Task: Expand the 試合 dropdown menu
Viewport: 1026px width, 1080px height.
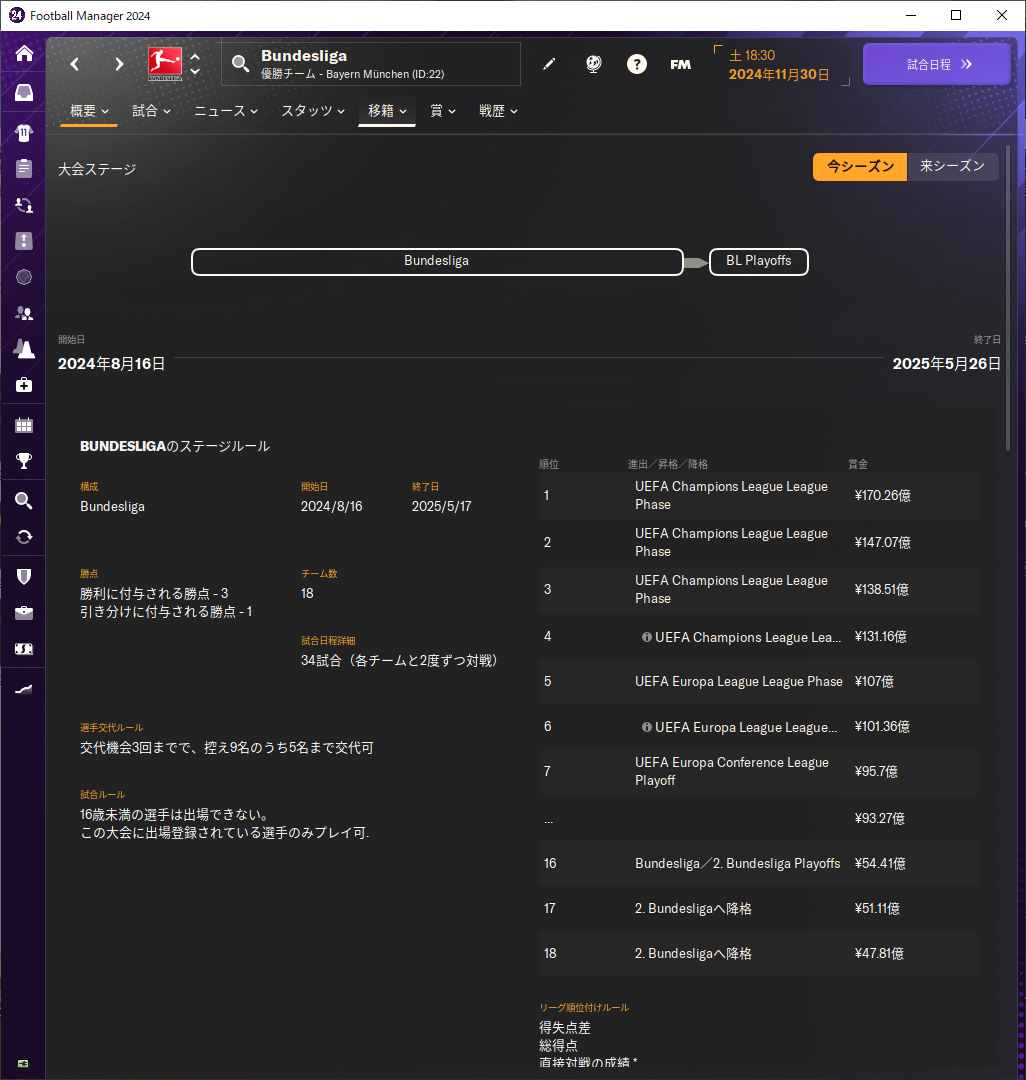Action: (151, 111)
